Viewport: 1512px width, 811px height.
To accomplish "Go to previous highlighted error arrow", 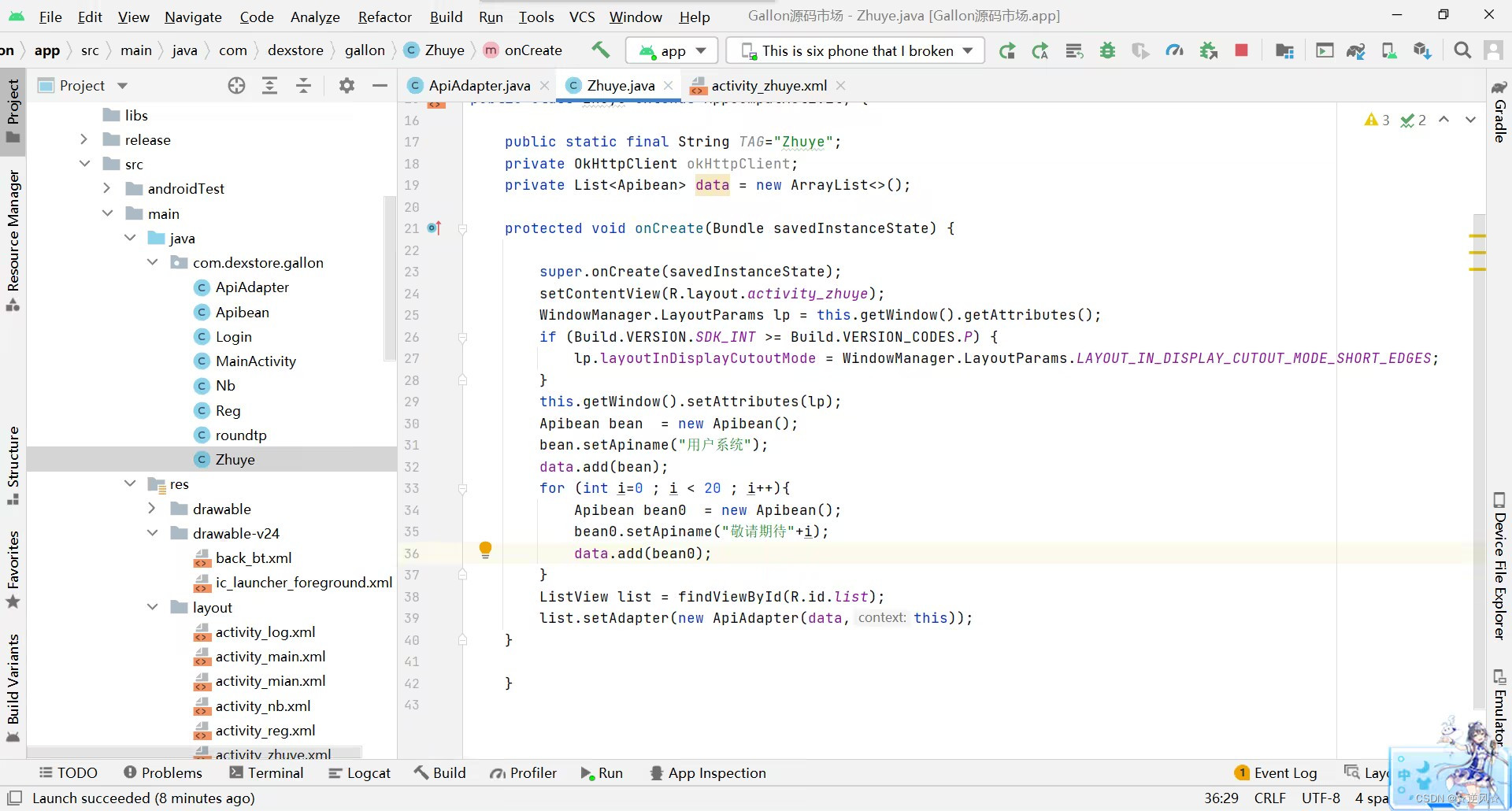I will (x=1443, y=120).
